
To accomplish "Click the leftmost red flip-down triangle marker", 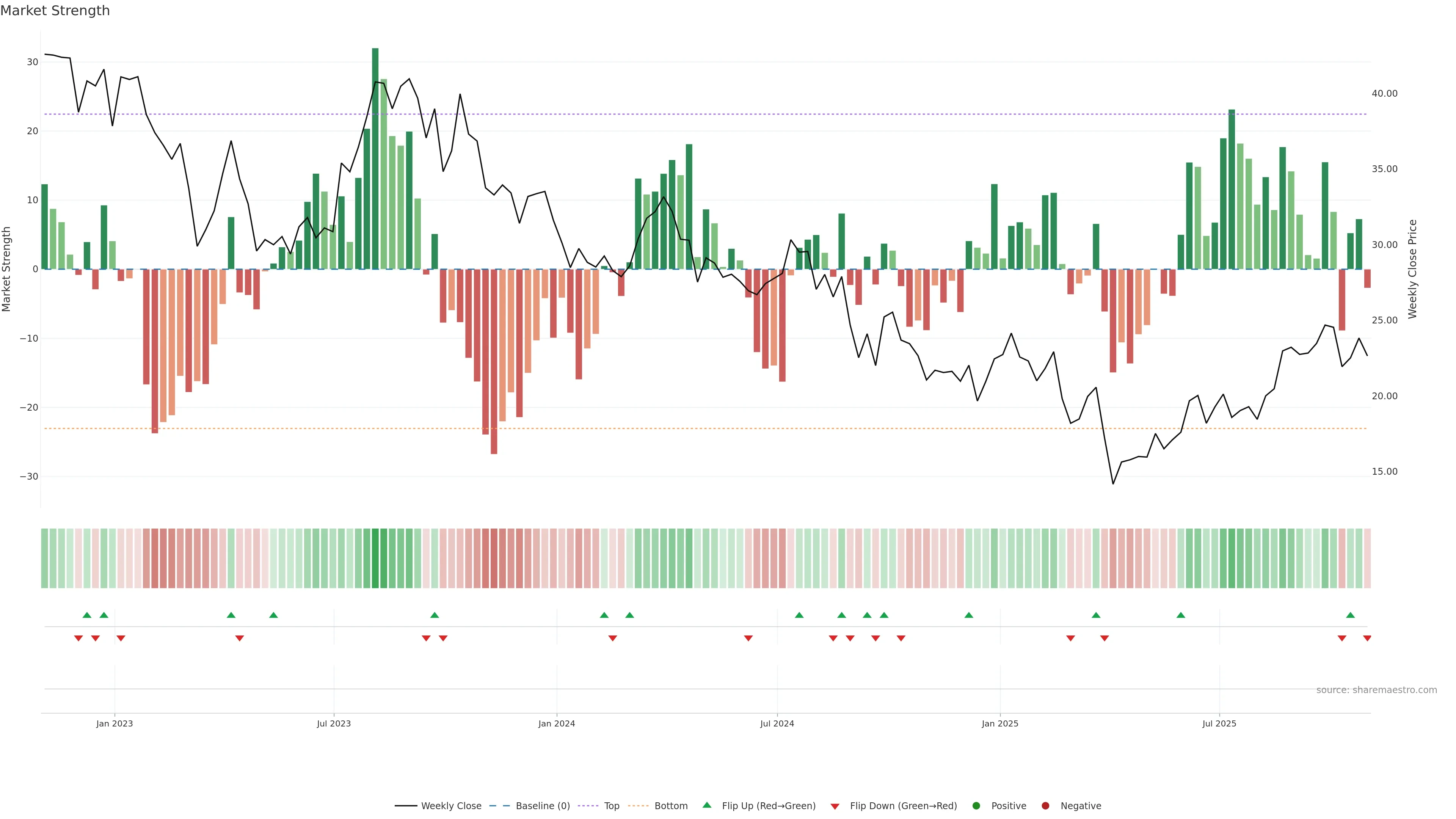I will [x=78, y=638].
